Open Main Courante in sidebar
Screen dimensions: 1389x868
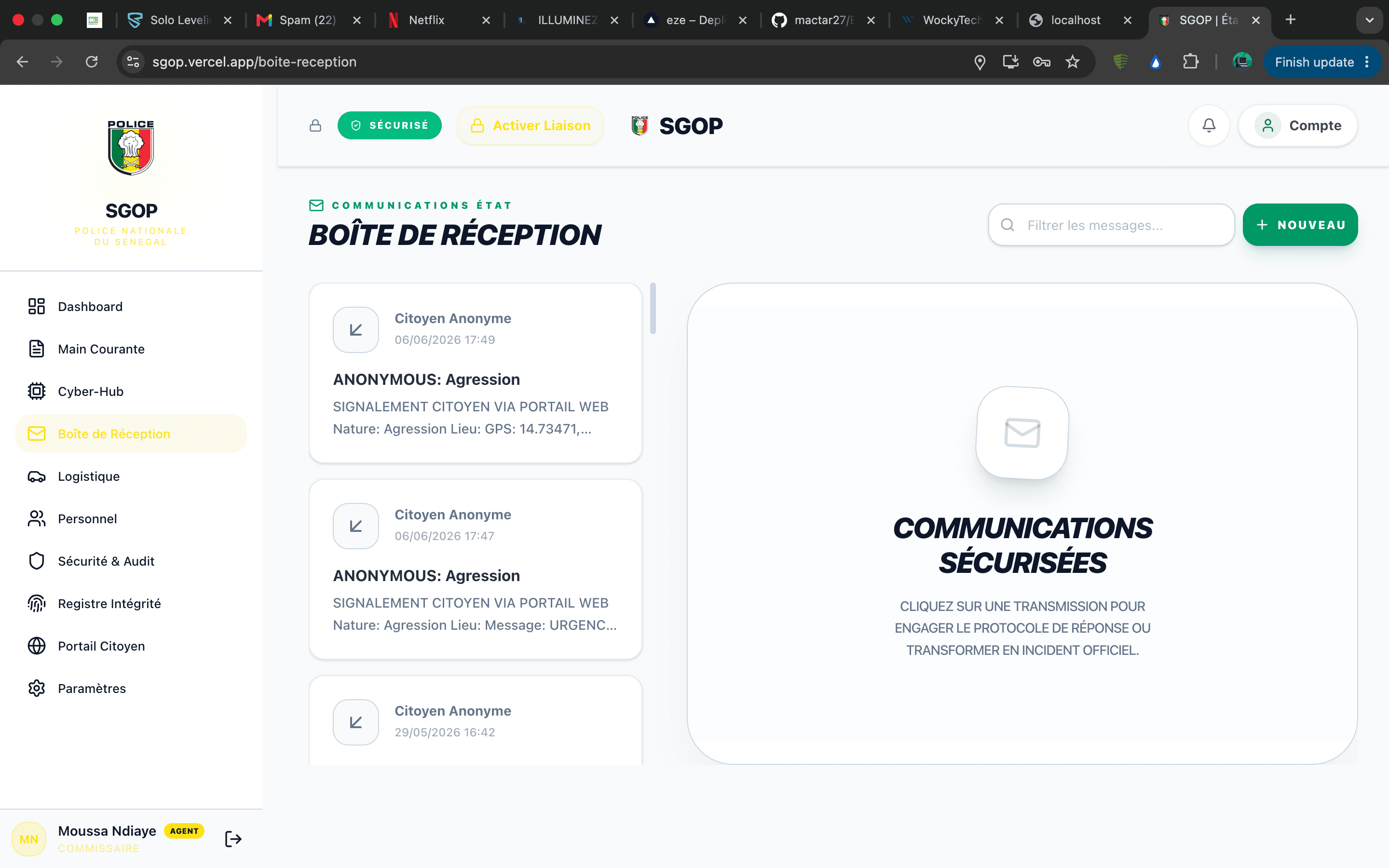tap(131, 349)
